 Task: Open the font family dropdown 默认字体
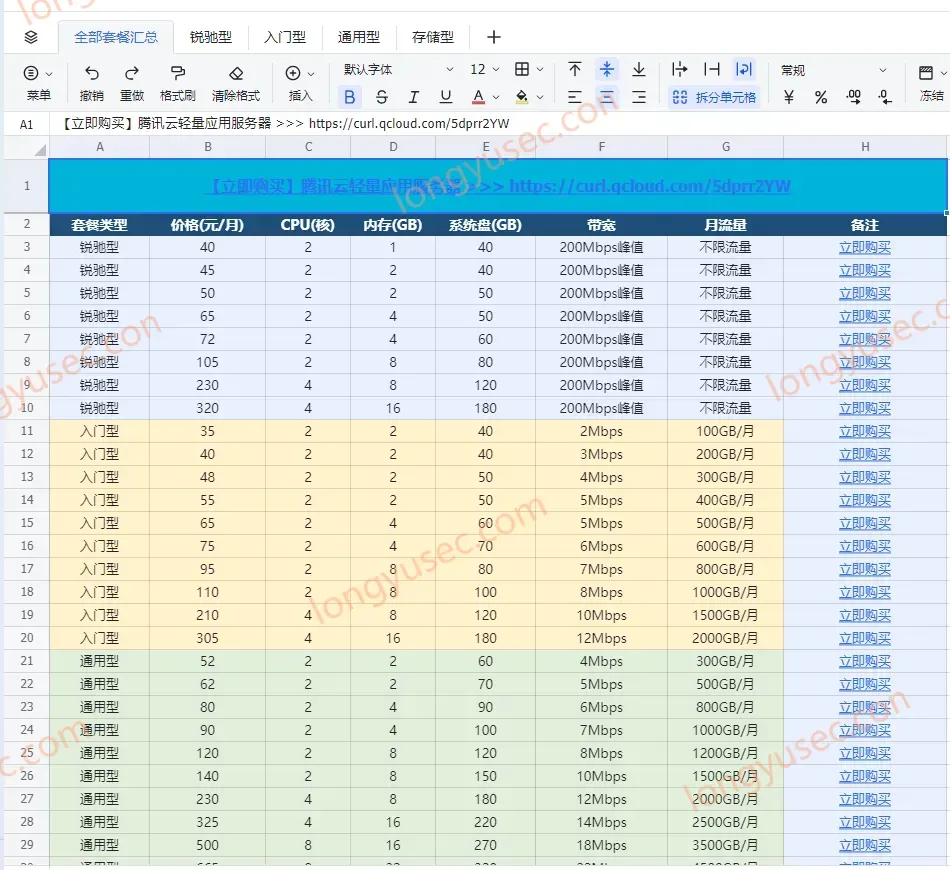point(399,70)
